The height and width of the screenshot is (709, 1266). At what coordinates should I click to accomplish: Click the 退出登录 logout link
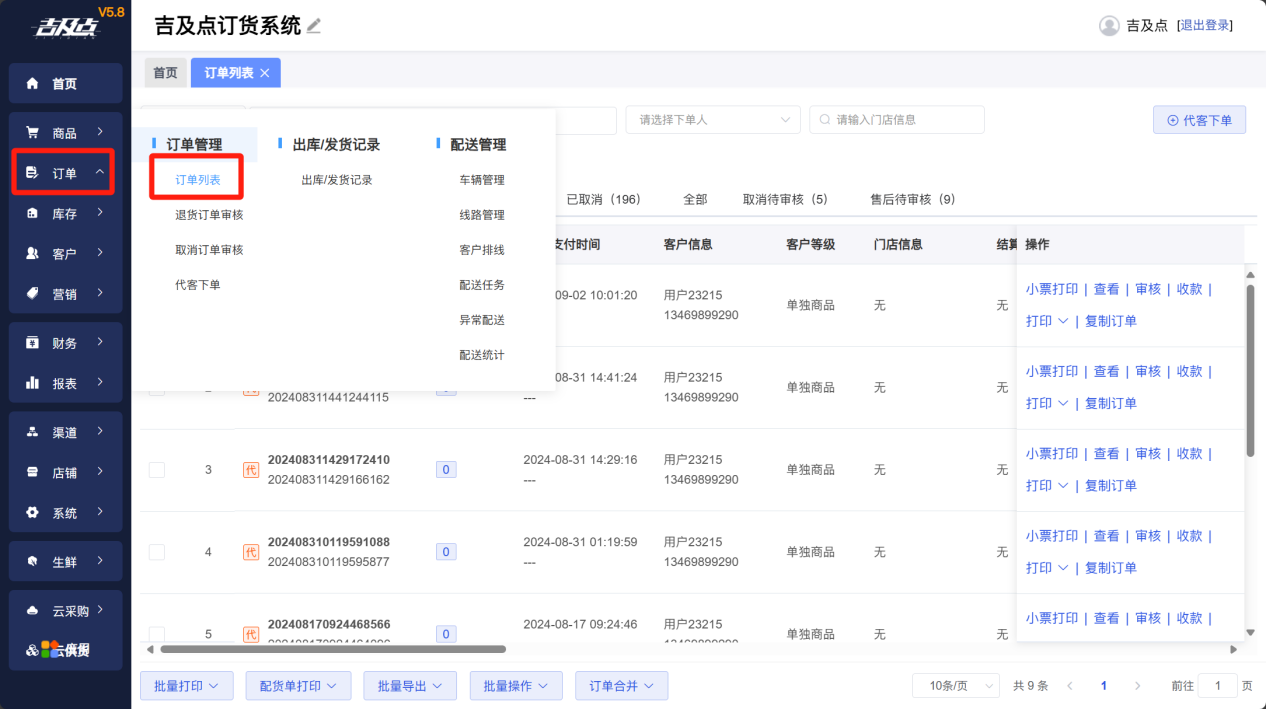point(1205,26)
